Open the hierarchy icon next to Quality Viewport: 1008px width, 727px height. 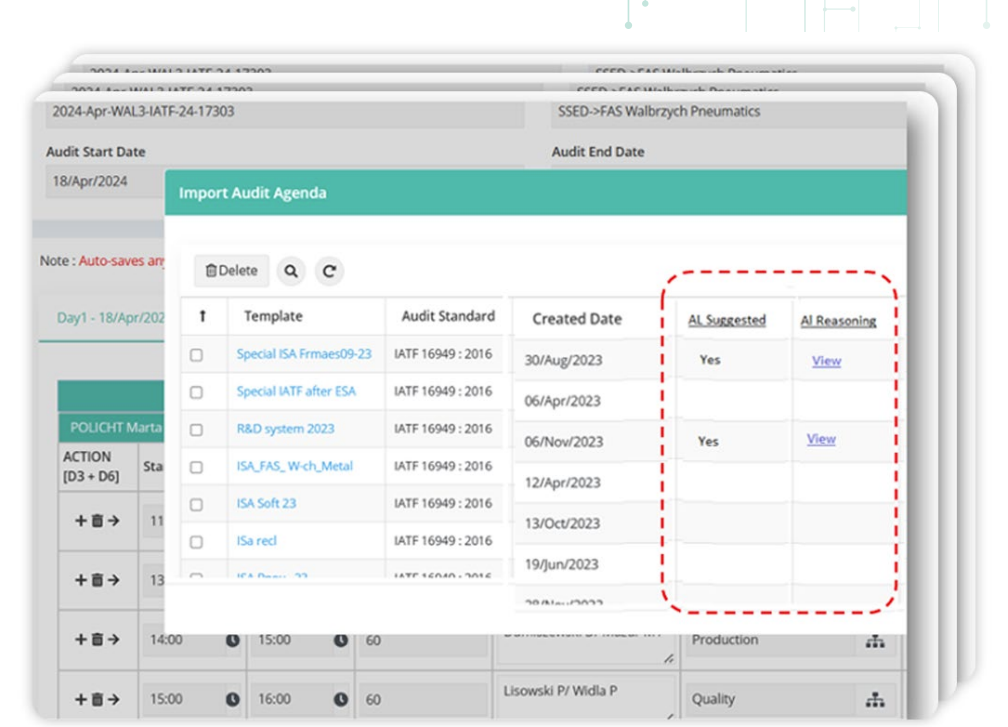pyautogui.click(x=876, y=698)
